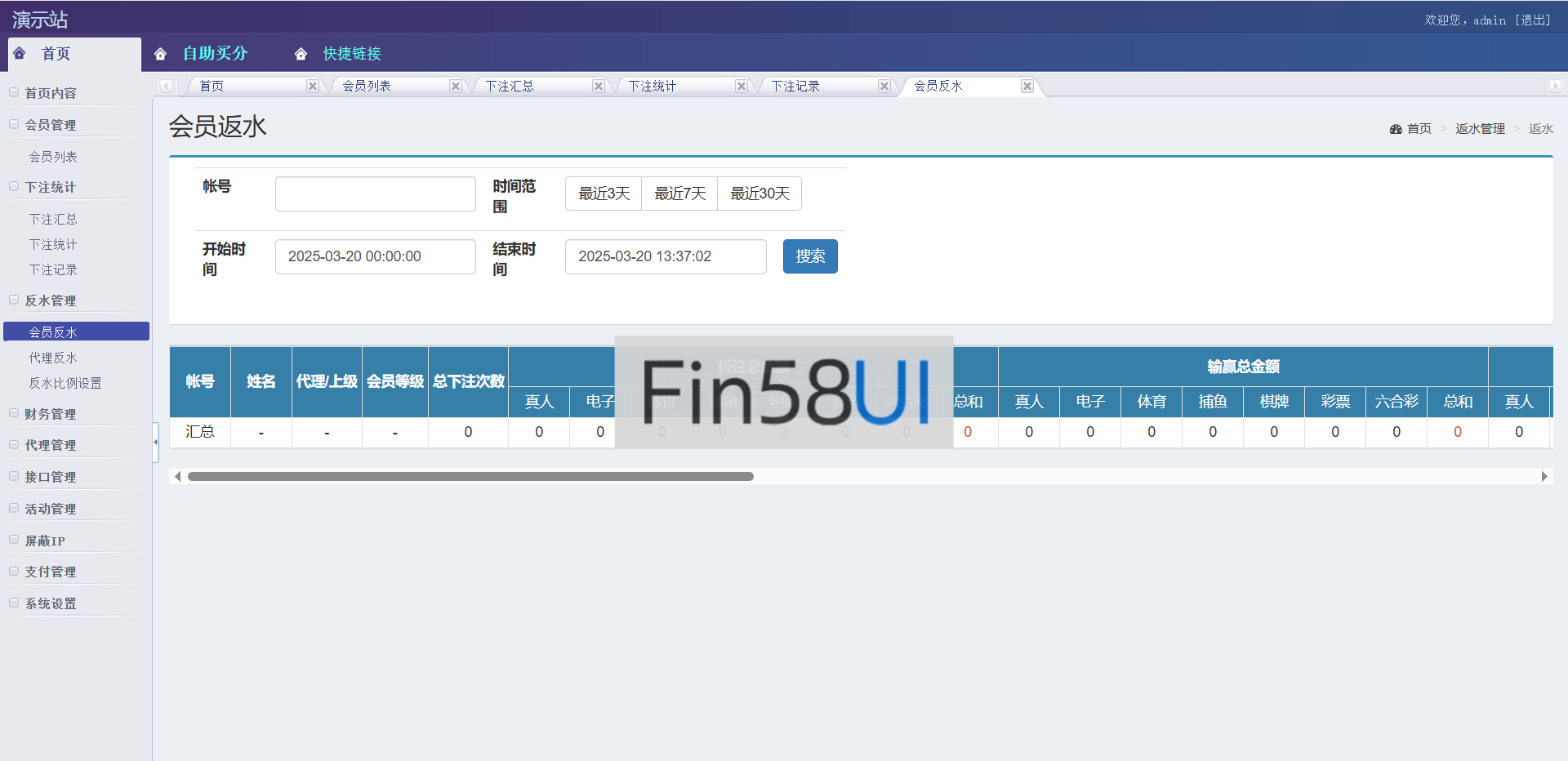Screen dimensions: 1568x761
Task: Close the 下注记录 tab
Action: coord(884,87)
